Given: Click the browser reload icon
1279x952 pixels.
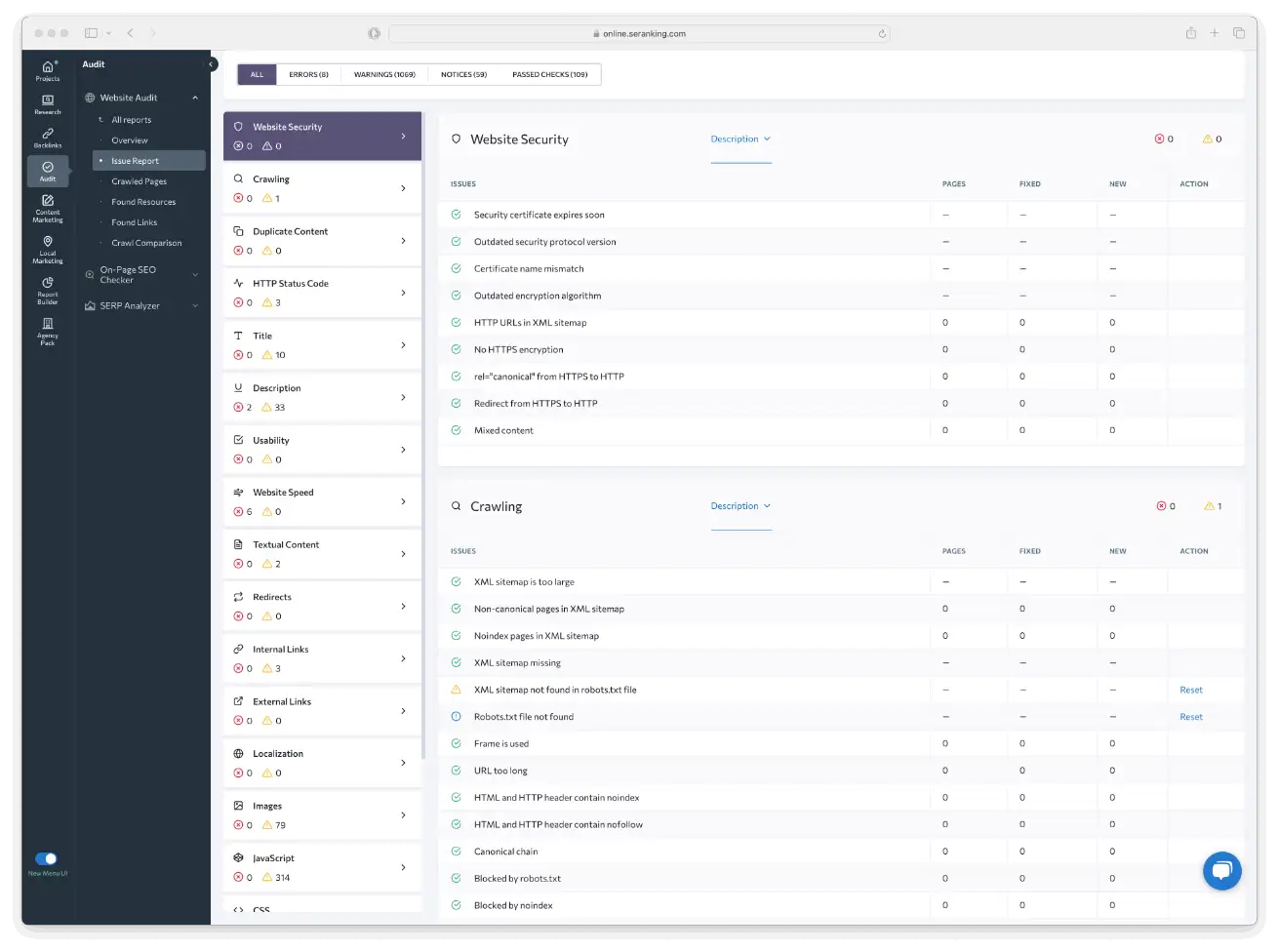Looking at the screenshot, I should [882, 33].
